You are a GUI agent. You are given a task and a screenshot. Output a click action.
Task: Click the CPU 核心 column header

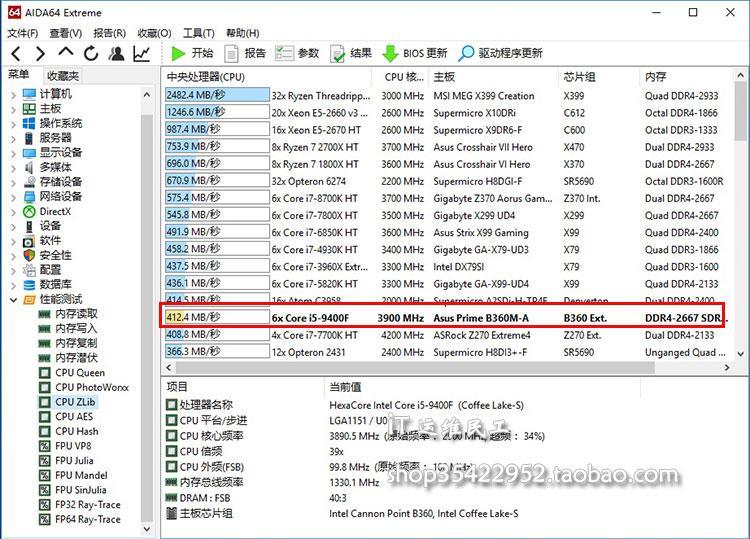coord(402,77)
